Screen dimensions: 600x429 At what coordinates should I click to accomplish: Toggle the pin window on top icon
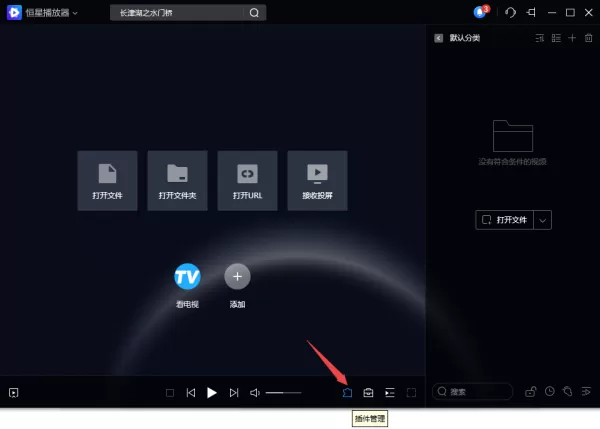coord(531,13)
